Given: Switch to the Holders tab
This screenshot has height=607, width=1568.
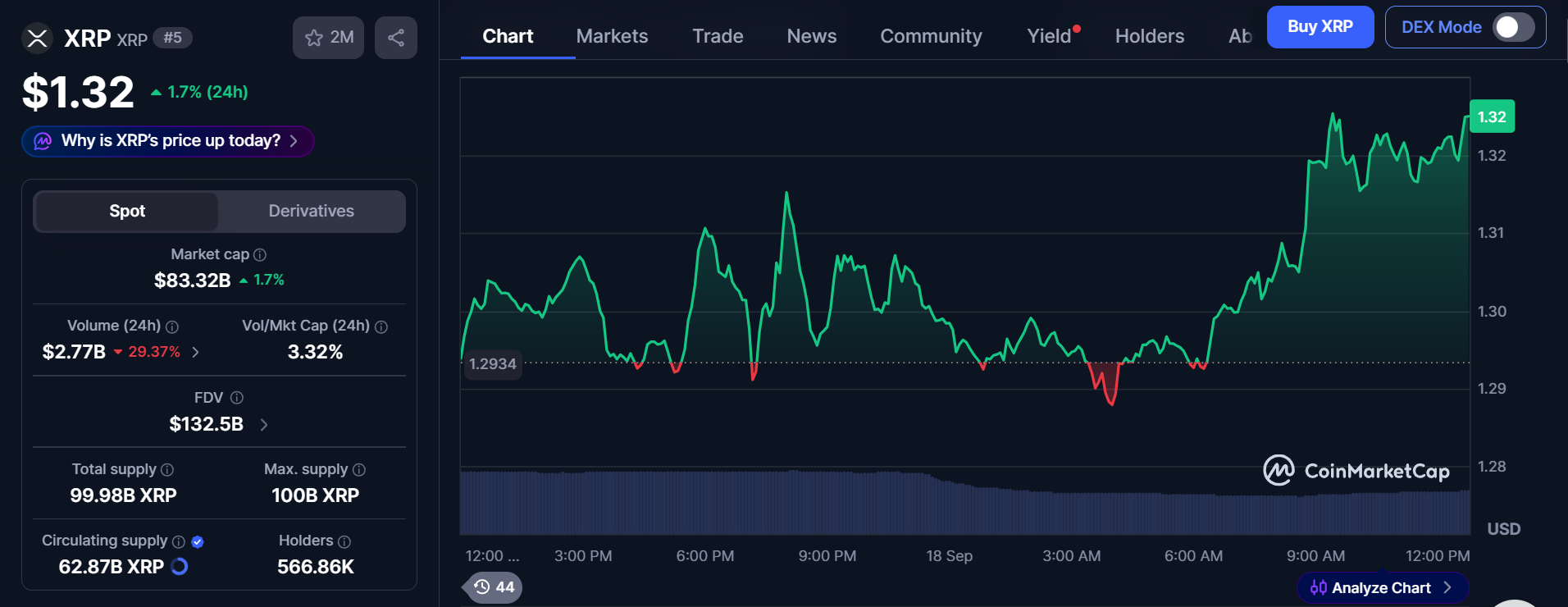Looking at the screenshot, I should point(1150,36).
